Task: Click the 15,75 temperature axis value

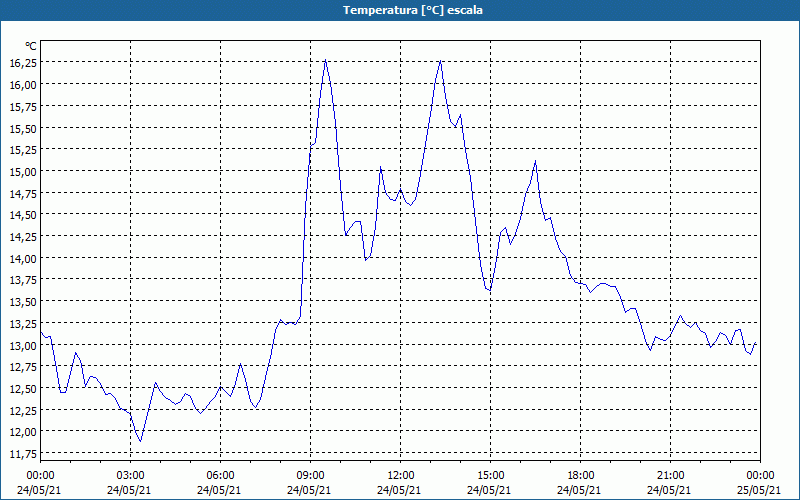Action: [x=23, y=107]
